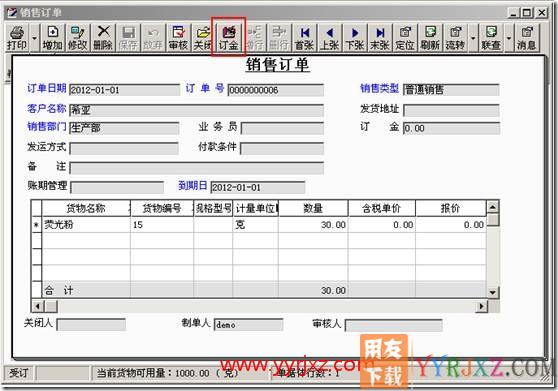The width and height of the screenshot is (558, 391).
Task: Click the table's scroll right arrow
Action: pyautogui.click(x=481, y=306)
